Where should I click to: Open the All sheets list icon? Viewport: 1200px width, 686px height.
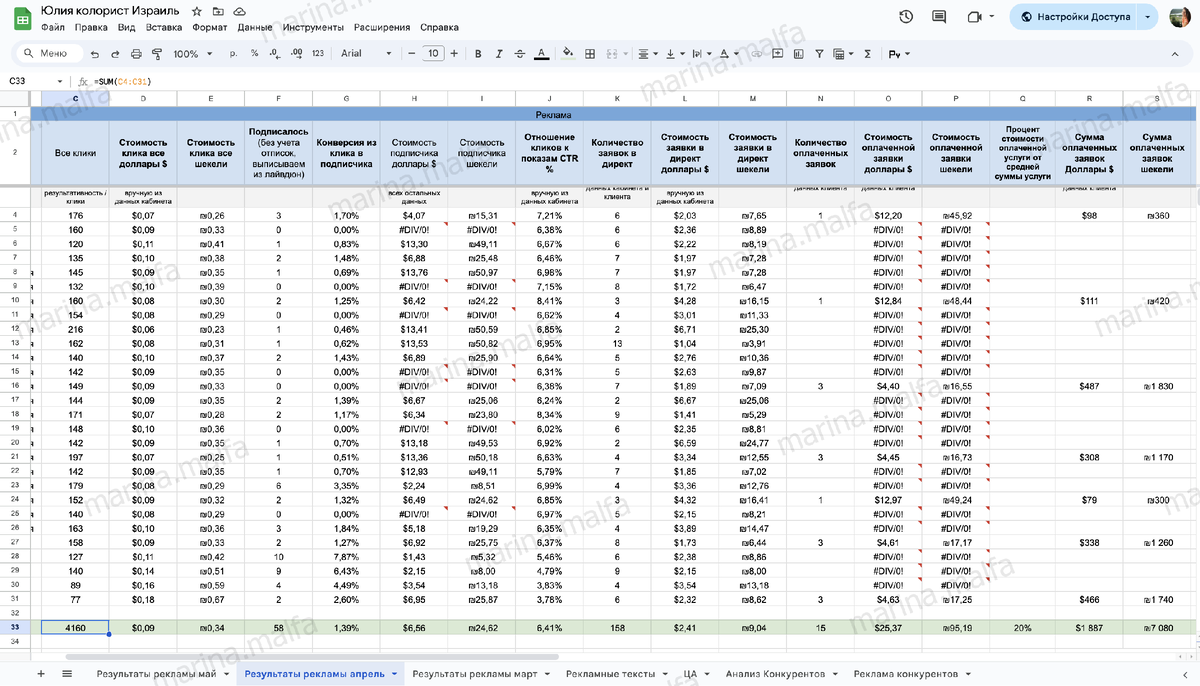click(x=67, y=674)
